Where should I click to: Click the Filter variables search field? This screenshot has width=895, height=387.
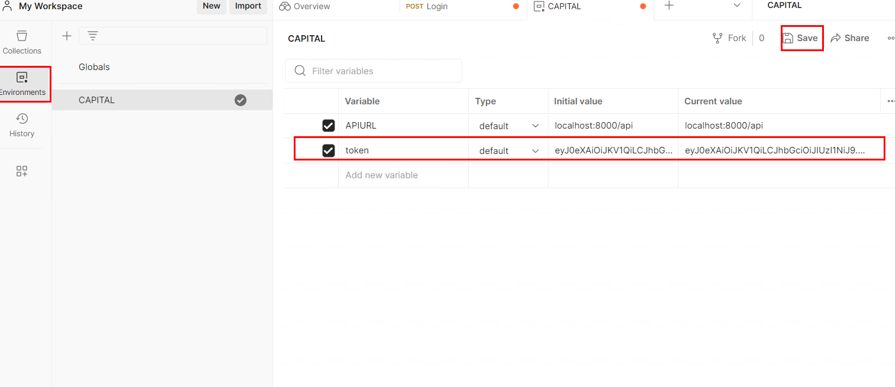(x=373, y=71)
